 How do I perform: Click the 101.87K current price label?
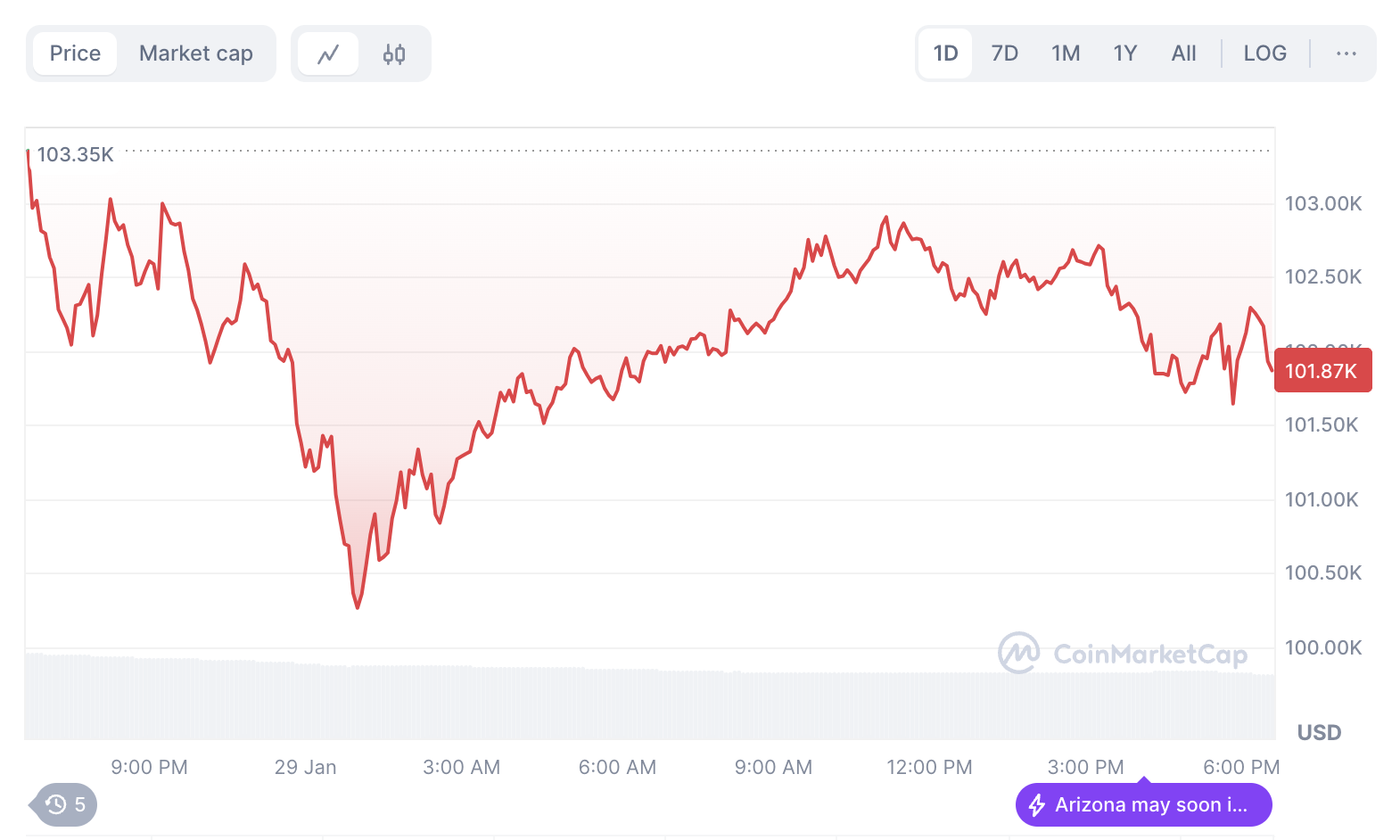point(1322,371)
